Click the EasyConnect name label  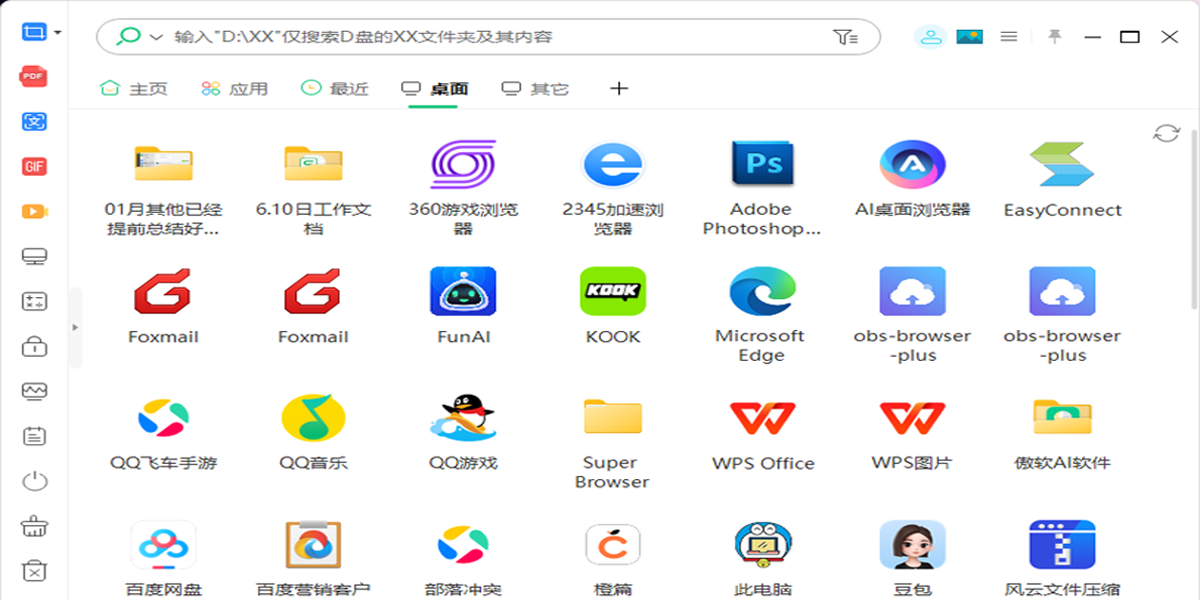click(x=1063, y=210)
